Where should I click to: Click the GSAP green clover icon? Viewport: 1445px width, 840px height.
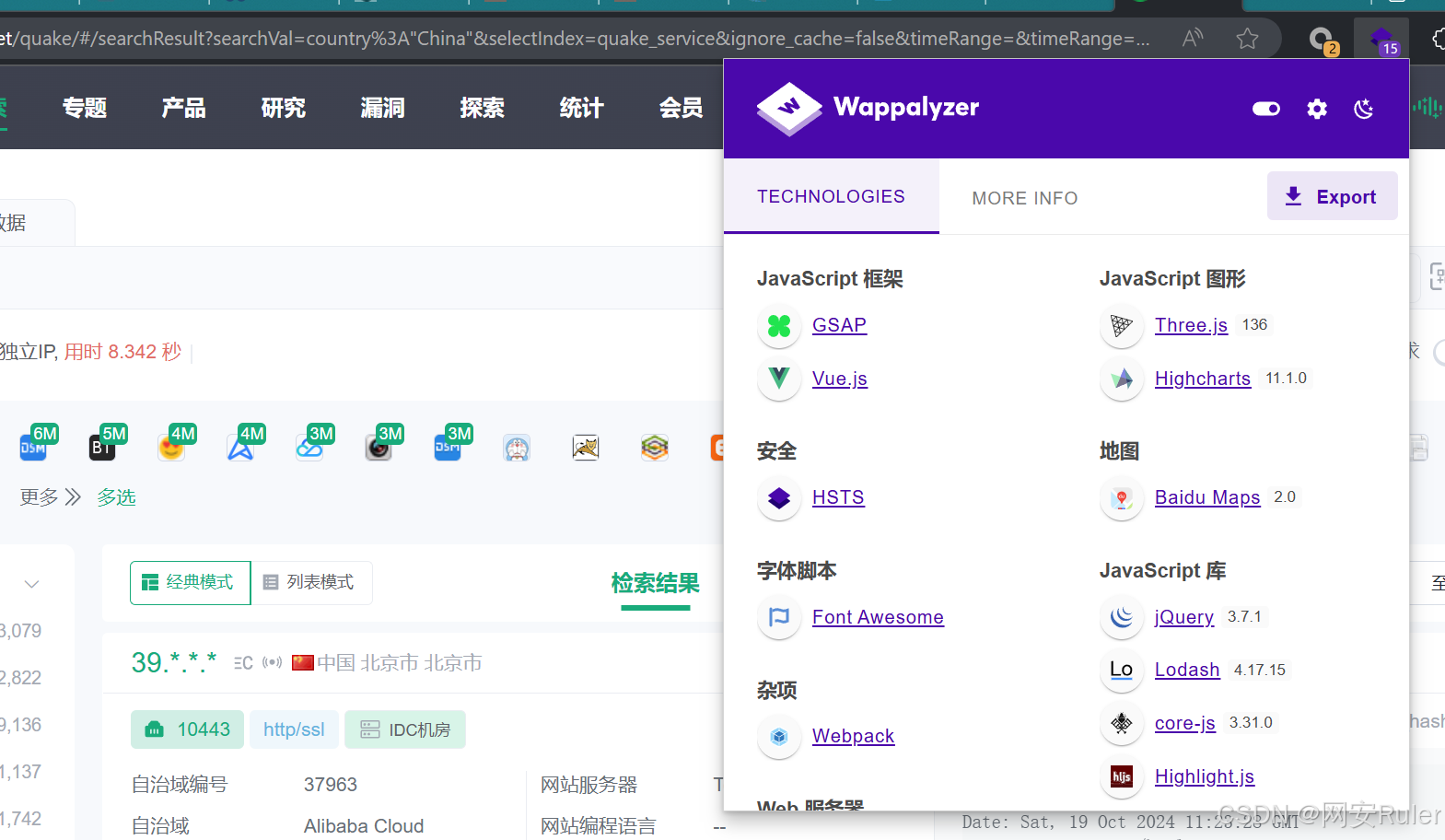pyautogui.click(x=779, y=326)
